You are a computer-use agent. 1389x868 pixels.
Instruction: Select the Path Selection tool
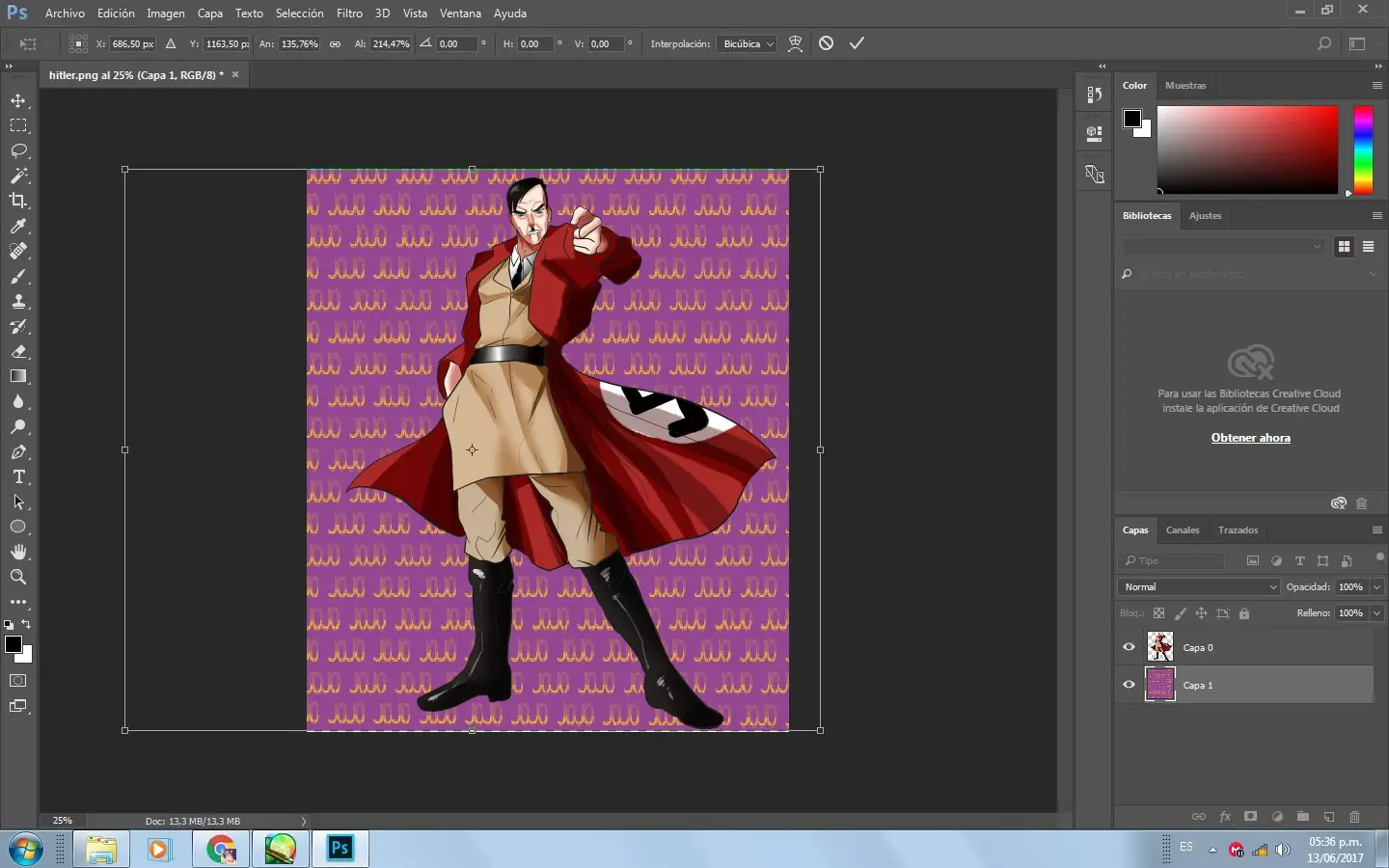click(18, 502)
